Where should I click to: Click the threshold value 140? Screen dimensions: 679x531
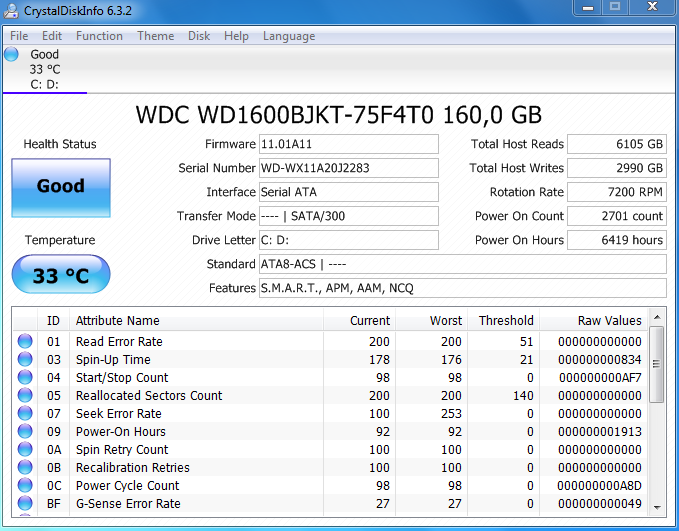pos(523,396)
